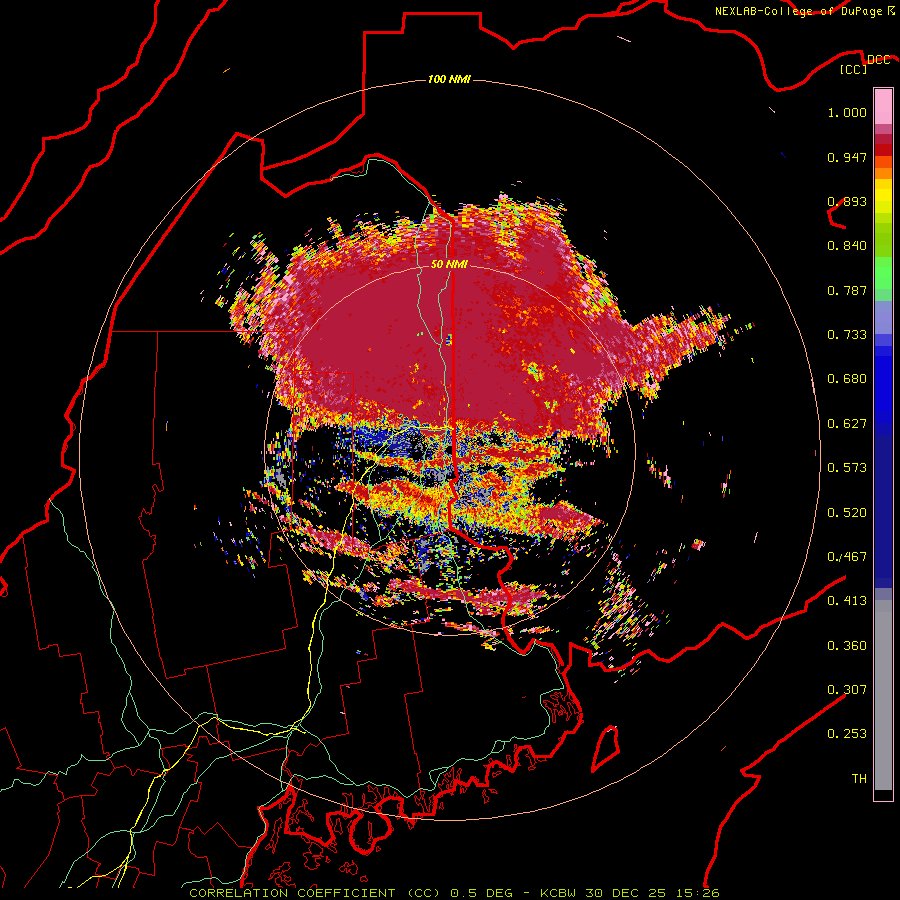
Task: Click the 0.787 scale value
Action: 847,290
